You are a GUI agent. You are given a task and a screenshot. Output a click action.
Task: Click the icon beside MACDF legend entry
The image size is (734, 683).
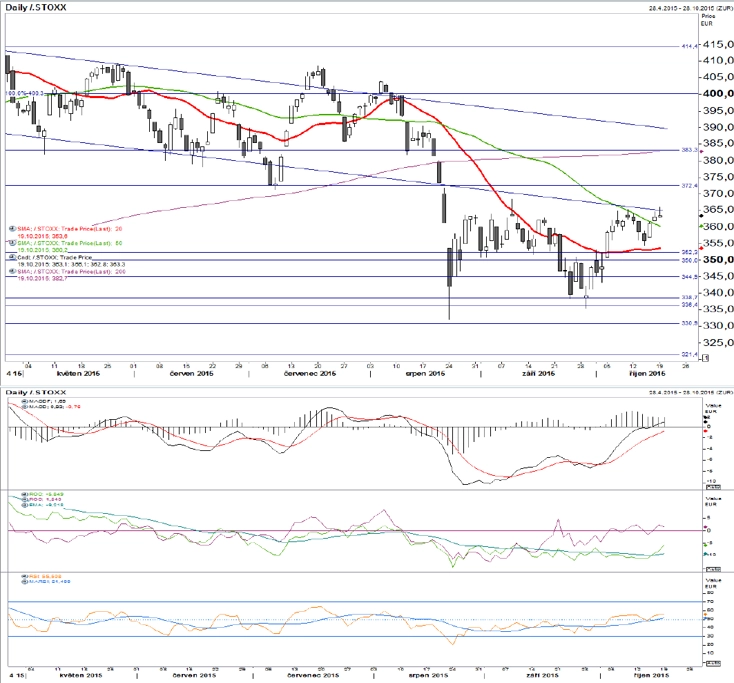click(x=25, y=401)
